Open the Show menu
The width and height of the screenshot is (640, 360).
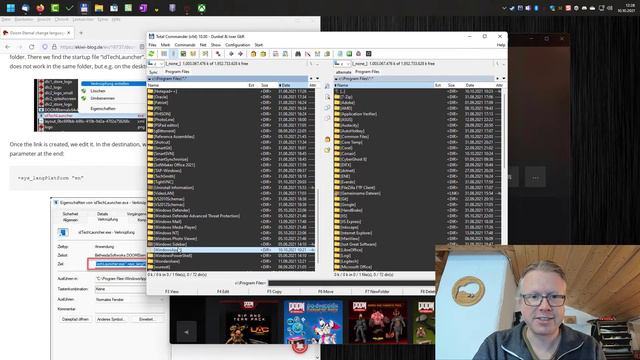pos(216,45)
